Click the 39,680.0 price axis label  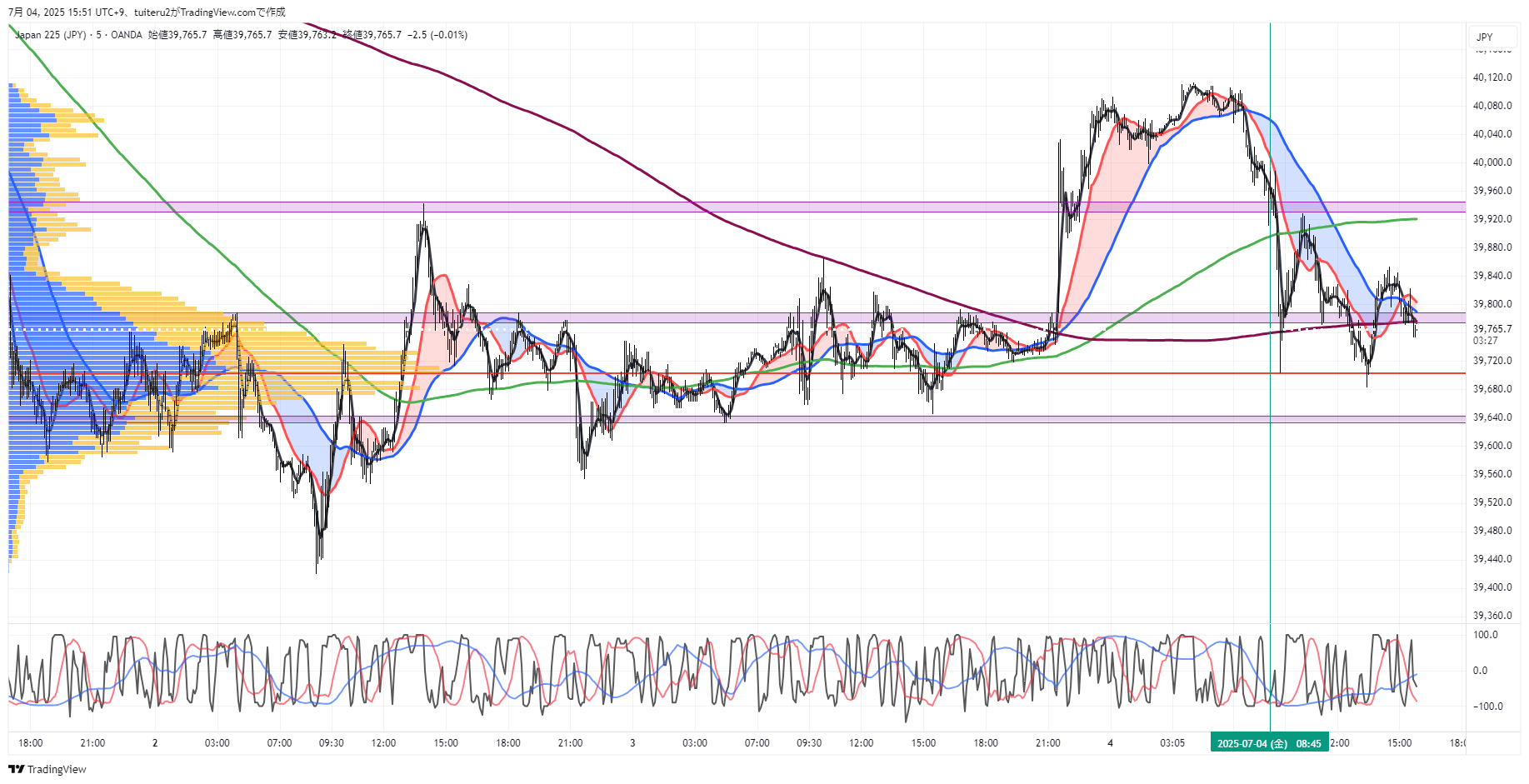pyautogui.click(x=1492, y=389)
